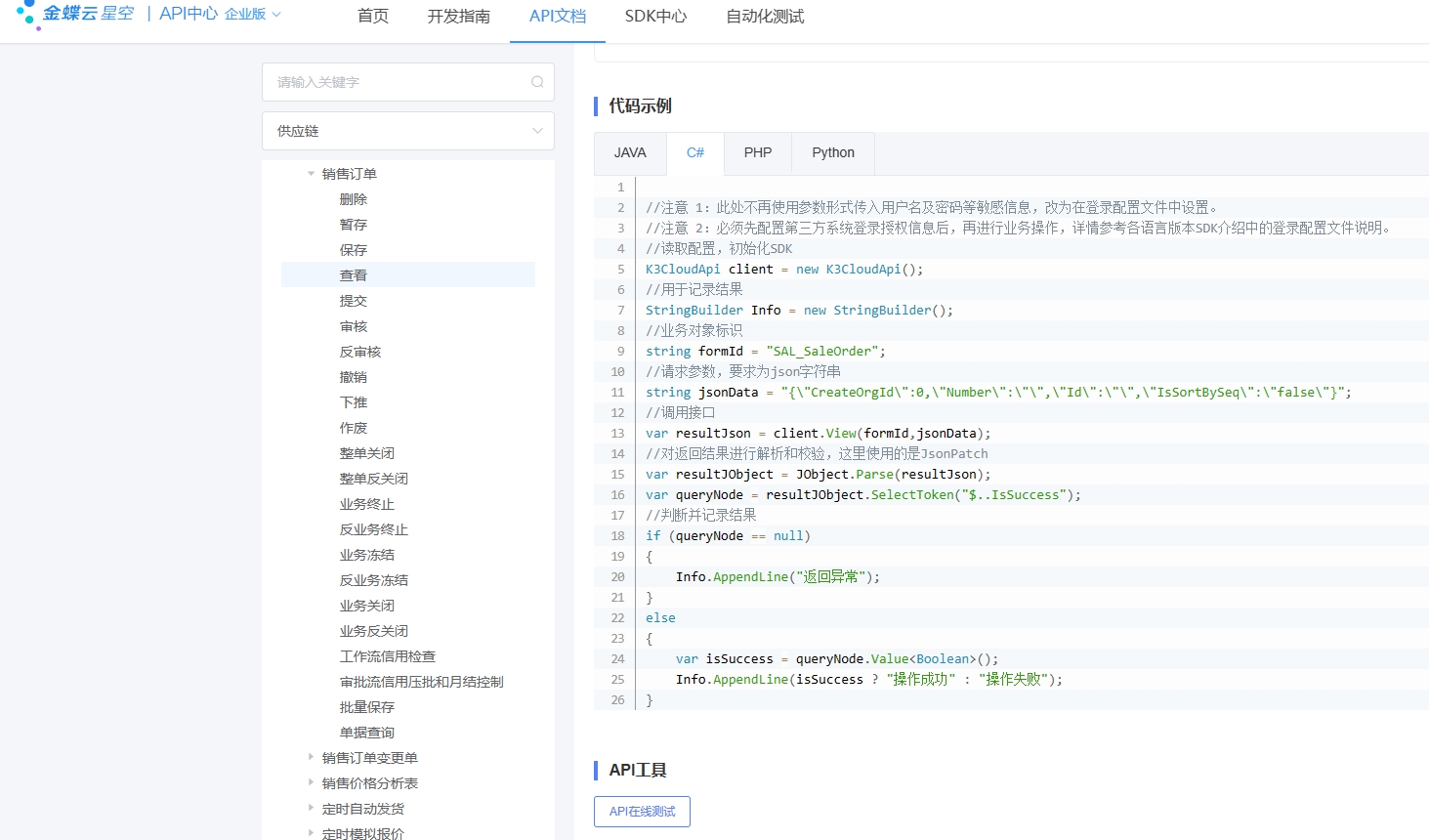
Task: Expand the 销售订单变更单 node
Action: coord(311,757)
